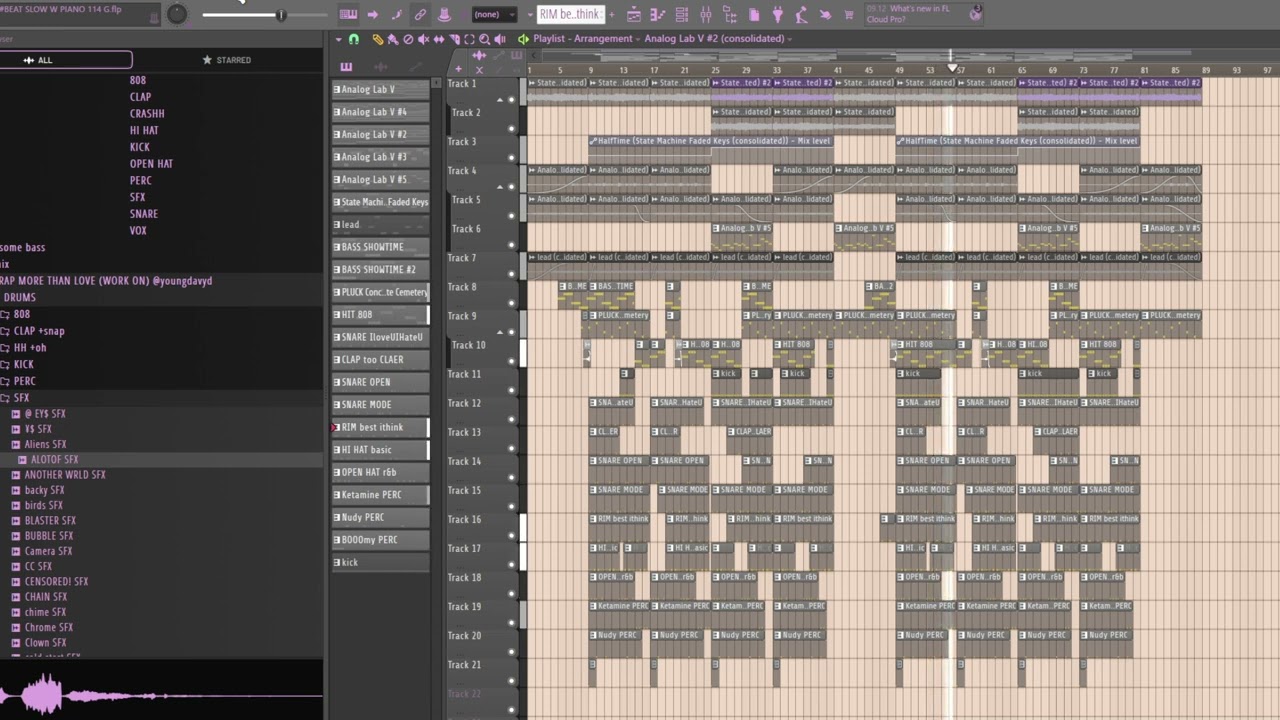Collapse the Track 1 group arrow

coord(500,99)
